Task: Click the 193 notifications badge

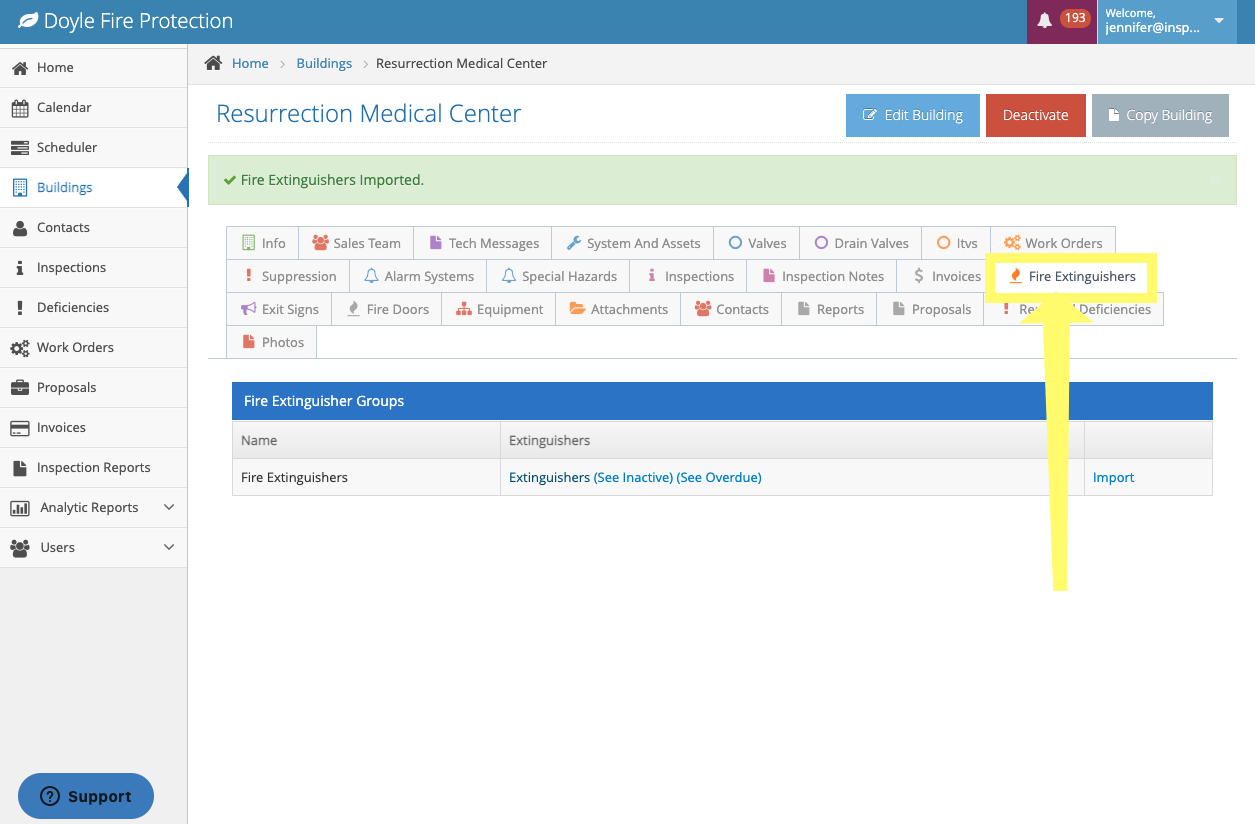Action: tap(1075, 19)
